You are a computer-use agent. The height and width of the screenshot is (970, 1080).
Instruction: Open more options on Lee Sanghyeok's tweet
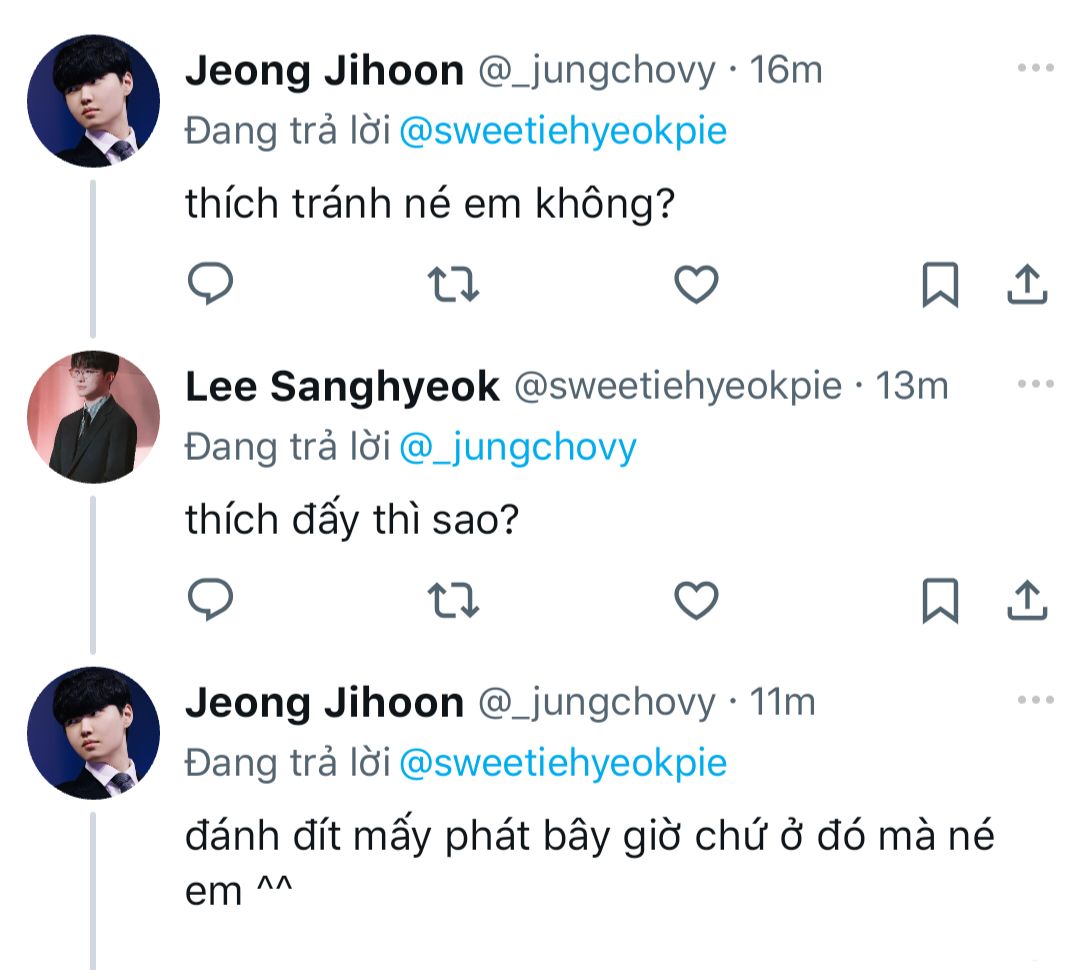pyautogui.click(x=1035, y=385)
